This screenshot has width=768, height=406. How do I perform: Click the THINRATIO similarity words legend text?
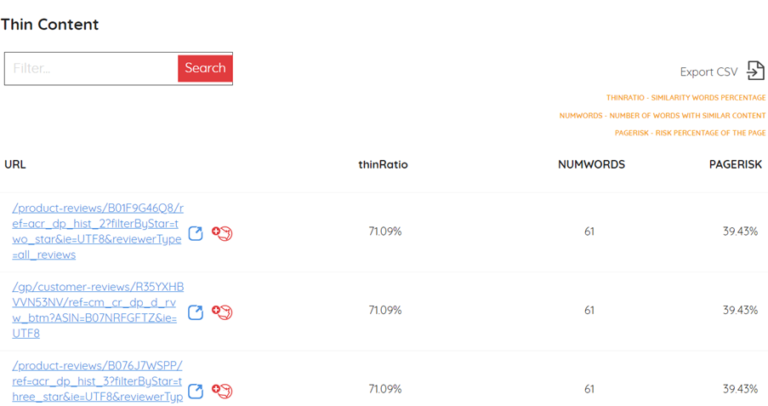[x=686, y=97]
